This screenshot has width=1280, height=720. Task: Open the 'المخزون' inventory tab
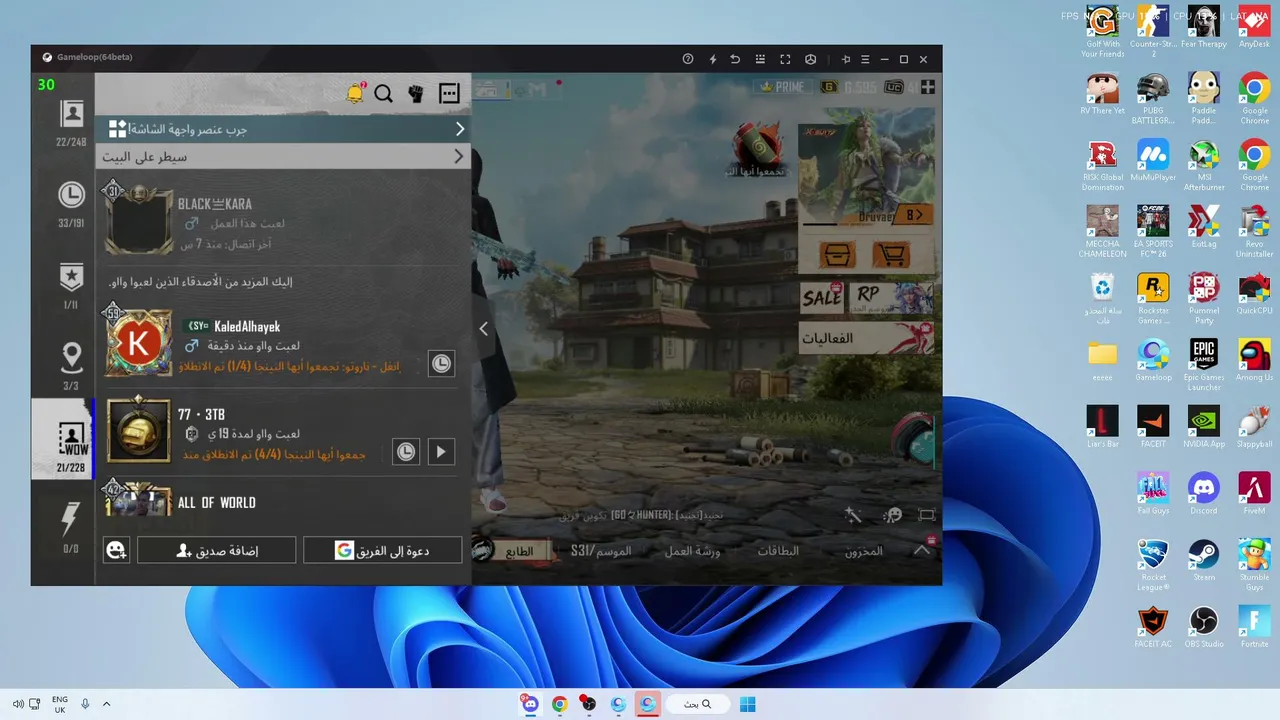tap(864, 551)
